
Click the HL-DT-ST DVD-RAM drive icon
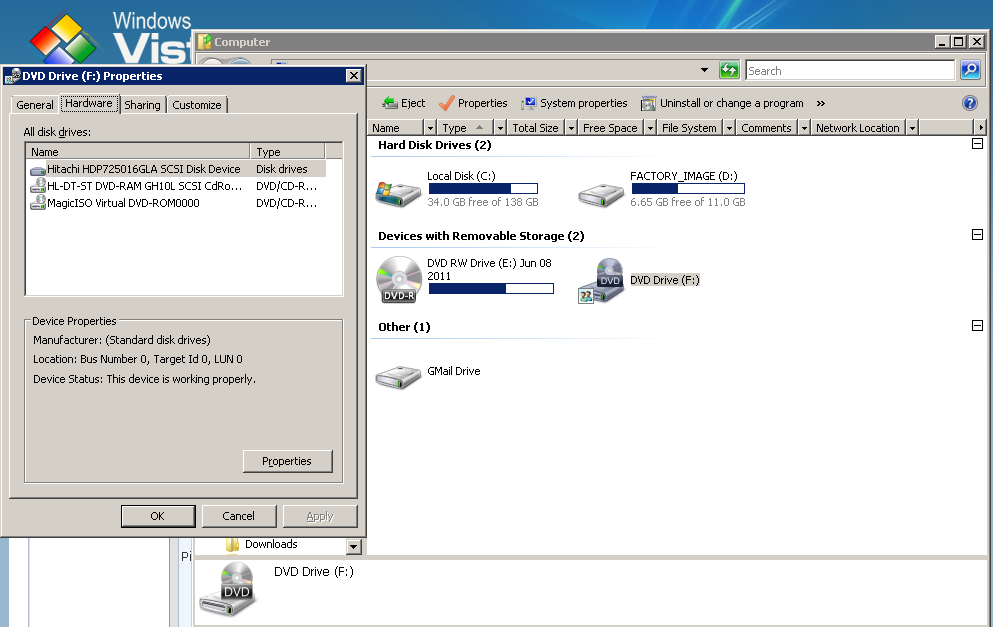[x=38, y=186]
